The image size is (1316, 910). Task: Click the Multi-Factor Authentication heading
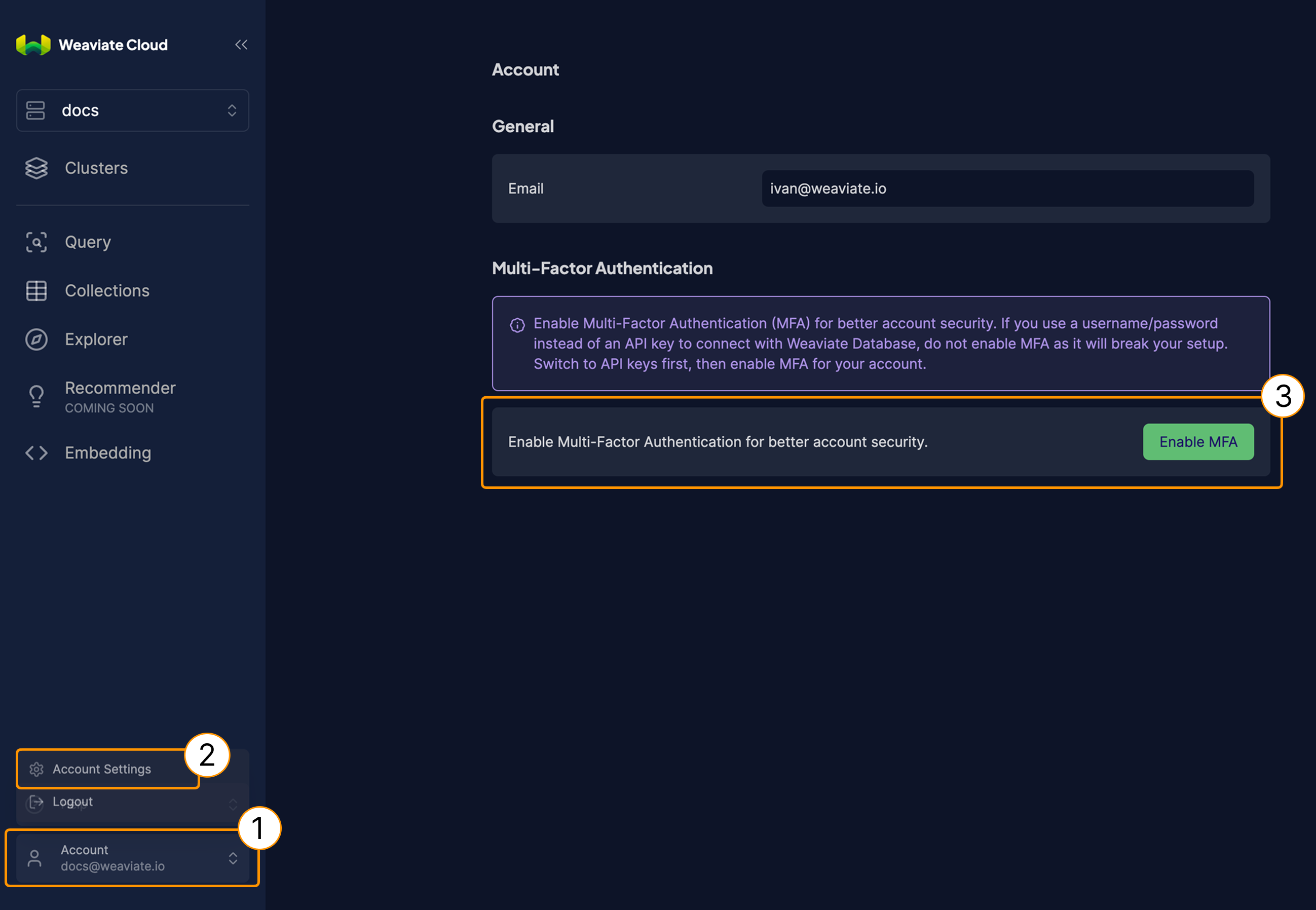coord(602,269)
